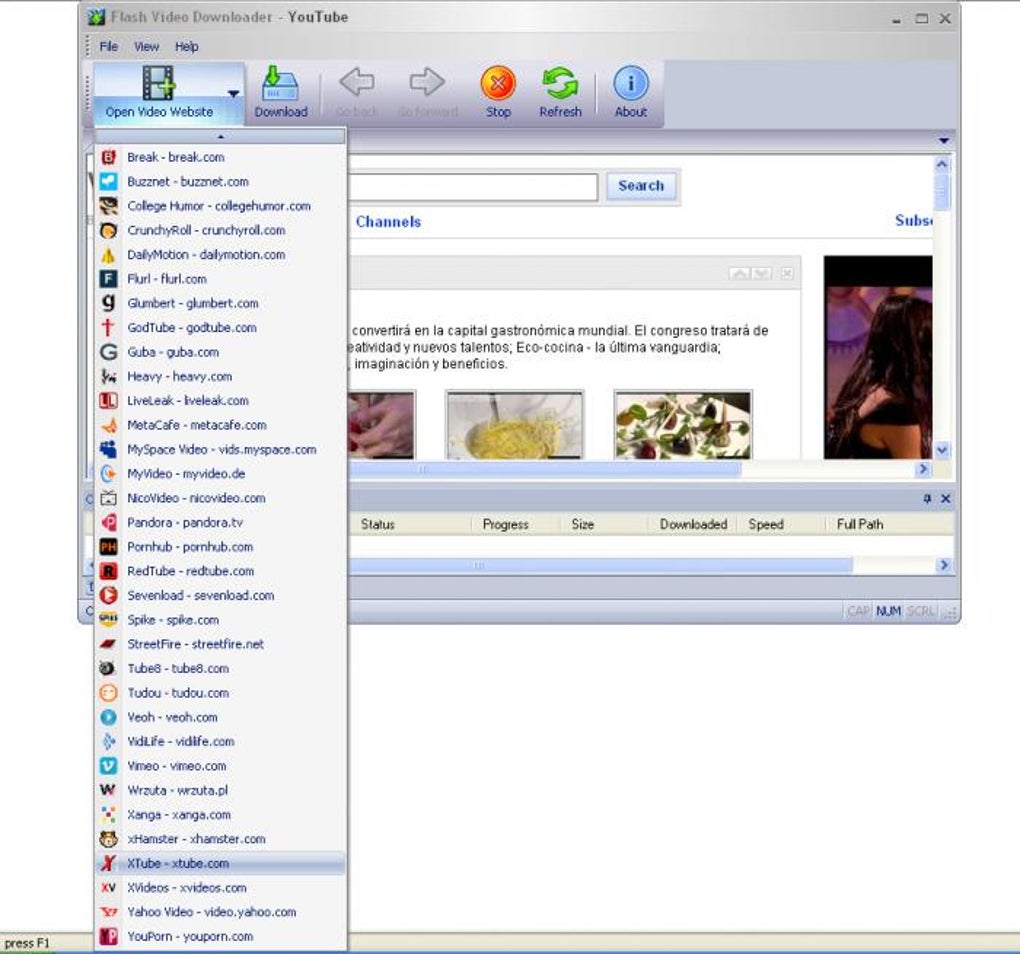Pin the download list panel
Image resolution: width=1020 pixels, height=954 pixels.
click(927, 499)
